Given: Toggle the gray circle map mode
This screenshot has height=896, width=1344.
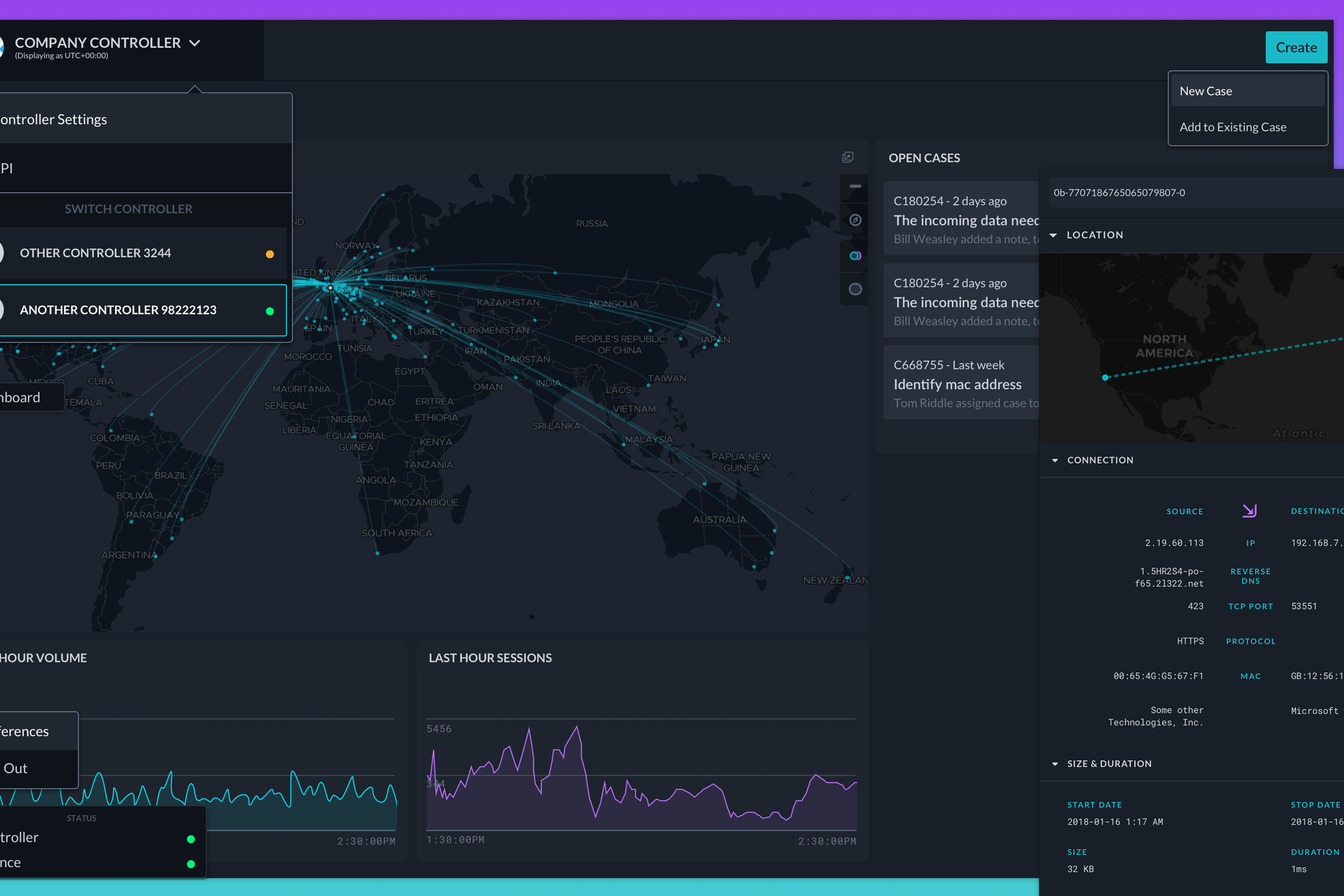Looking at the screenshot, I should point(855,289).
